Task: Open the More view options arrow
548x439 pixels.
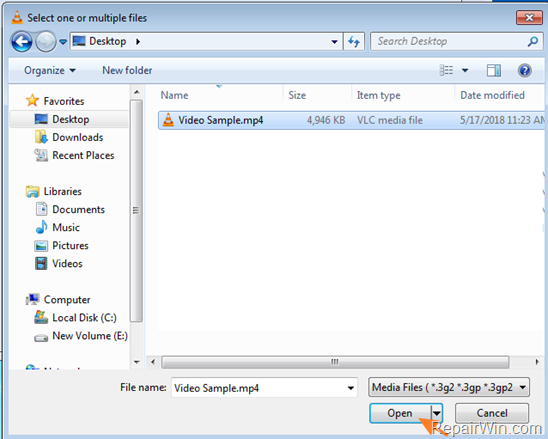Action: [x=465, y=71]
